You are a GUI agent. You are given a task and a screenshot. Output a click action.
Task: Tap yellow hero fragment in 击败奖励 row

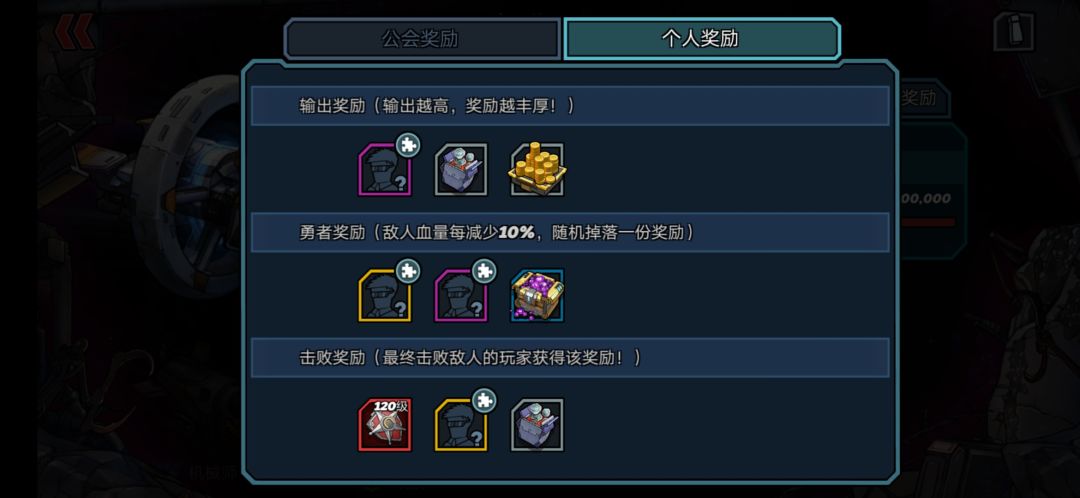click(x=461, y=425)
